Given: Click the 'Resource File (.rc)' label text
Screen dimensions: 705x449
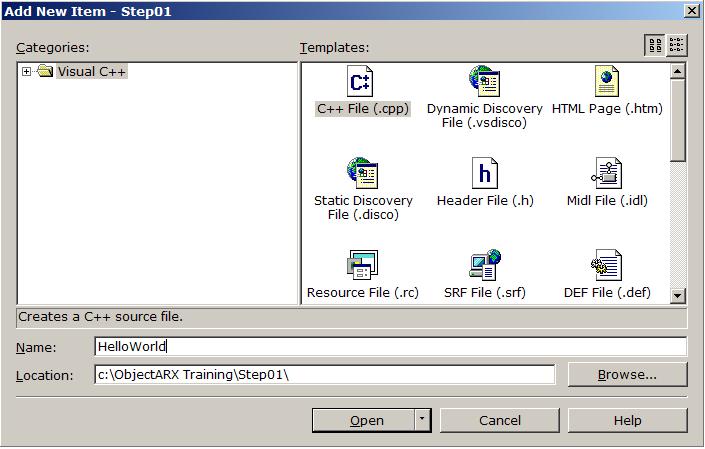Looking at the screenshot, I should [x=363, y=293].
